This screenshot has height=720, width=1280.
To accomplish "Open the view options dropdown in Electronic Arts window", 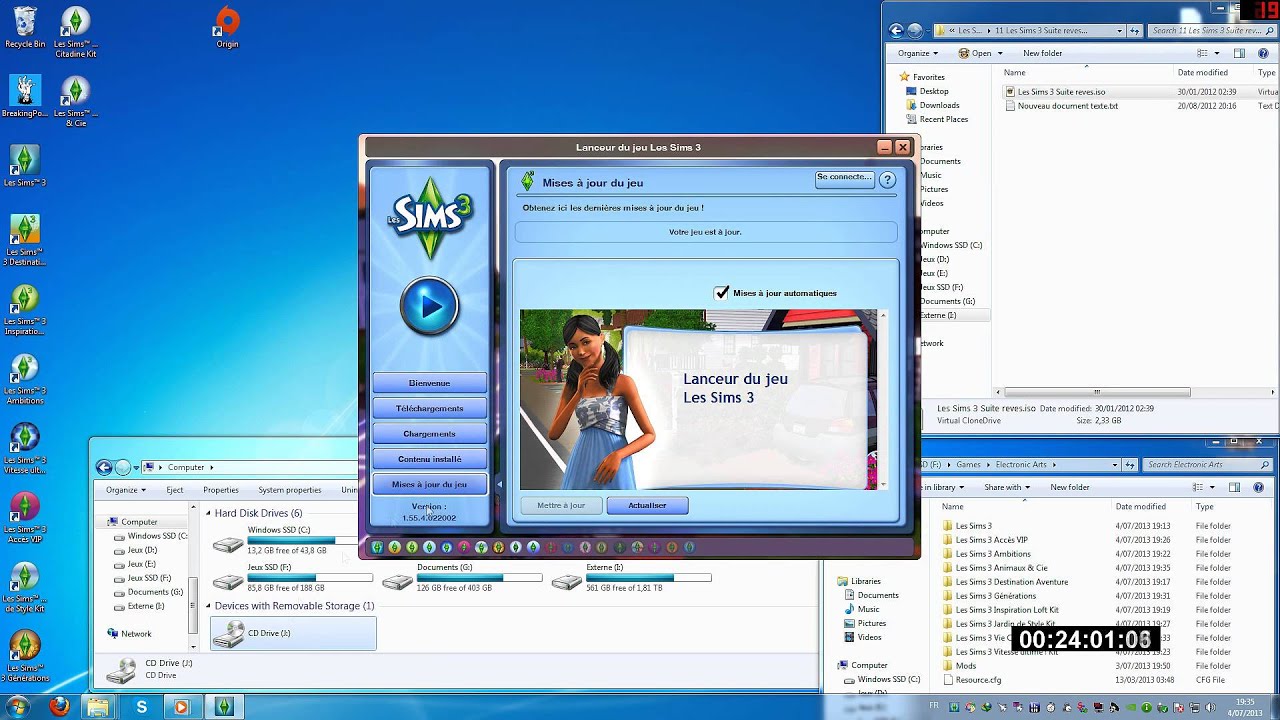I will click(x=1212, y=487).
